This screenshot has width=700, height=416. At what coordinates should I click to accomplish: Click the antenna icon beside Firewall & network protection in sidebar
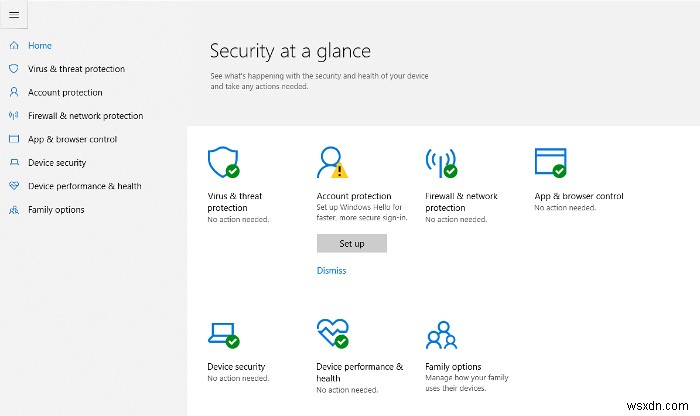pyautogui.click(x=14, y=116)
